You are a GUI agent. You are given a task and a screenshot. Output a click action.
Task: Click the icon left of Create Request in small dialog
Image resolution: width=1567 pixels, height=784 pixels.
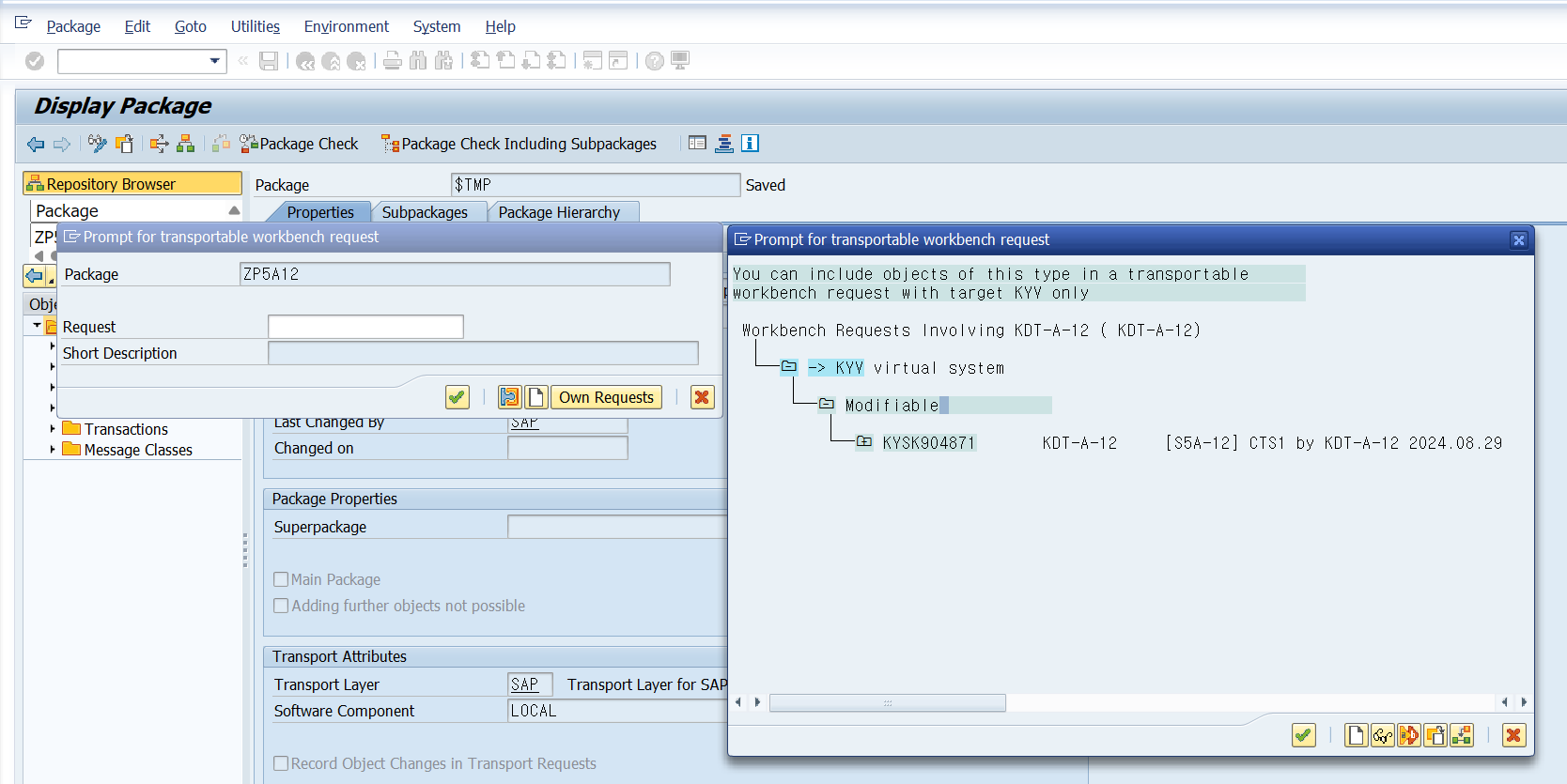click(x=509, y=397)
